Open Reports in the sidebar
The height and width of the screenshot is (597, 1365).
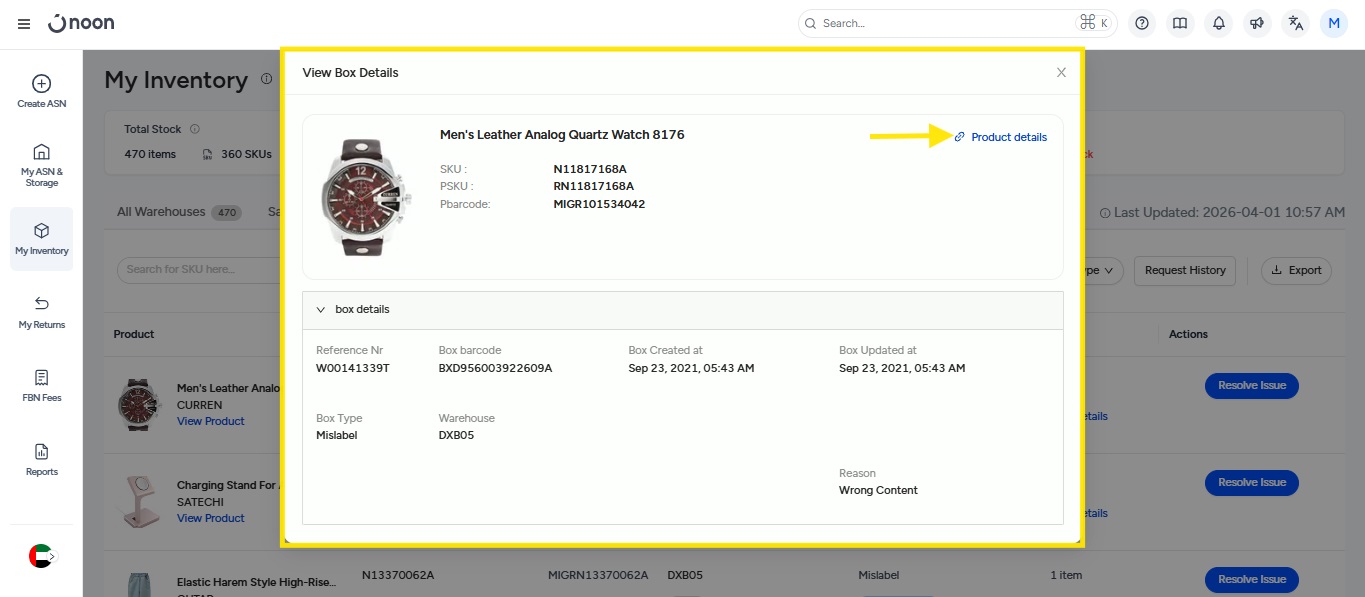pyautogui.click(x=42, y=459)
